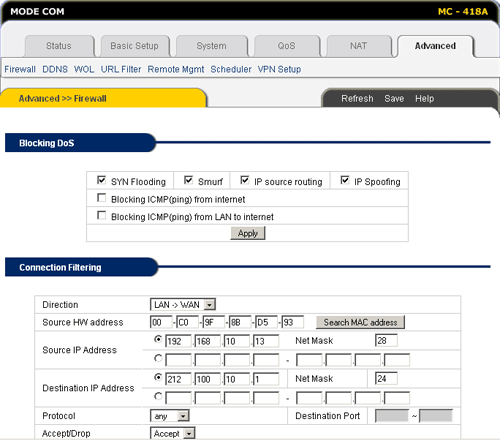Click the Source HW address field C0

tap(188, 322)
